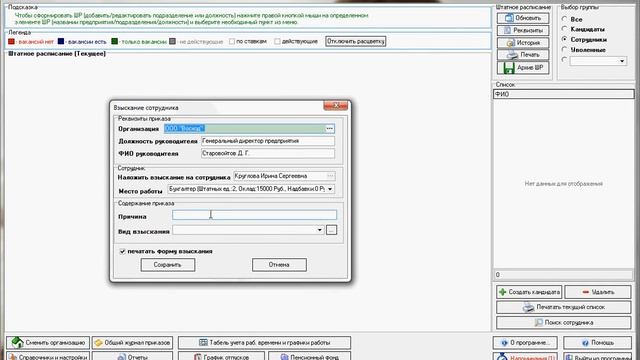Open Табель учета раб. времени

click(x=264, y=342)
